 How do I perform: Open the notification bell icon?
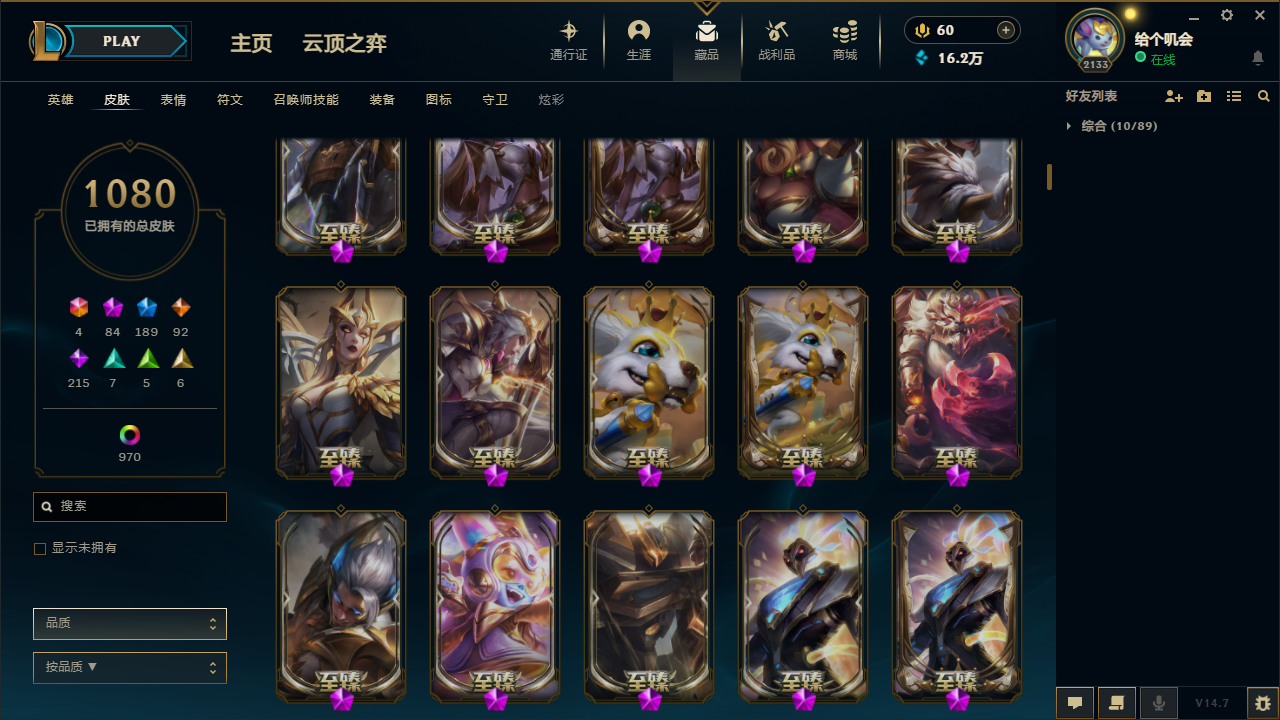coord(1258,58)
